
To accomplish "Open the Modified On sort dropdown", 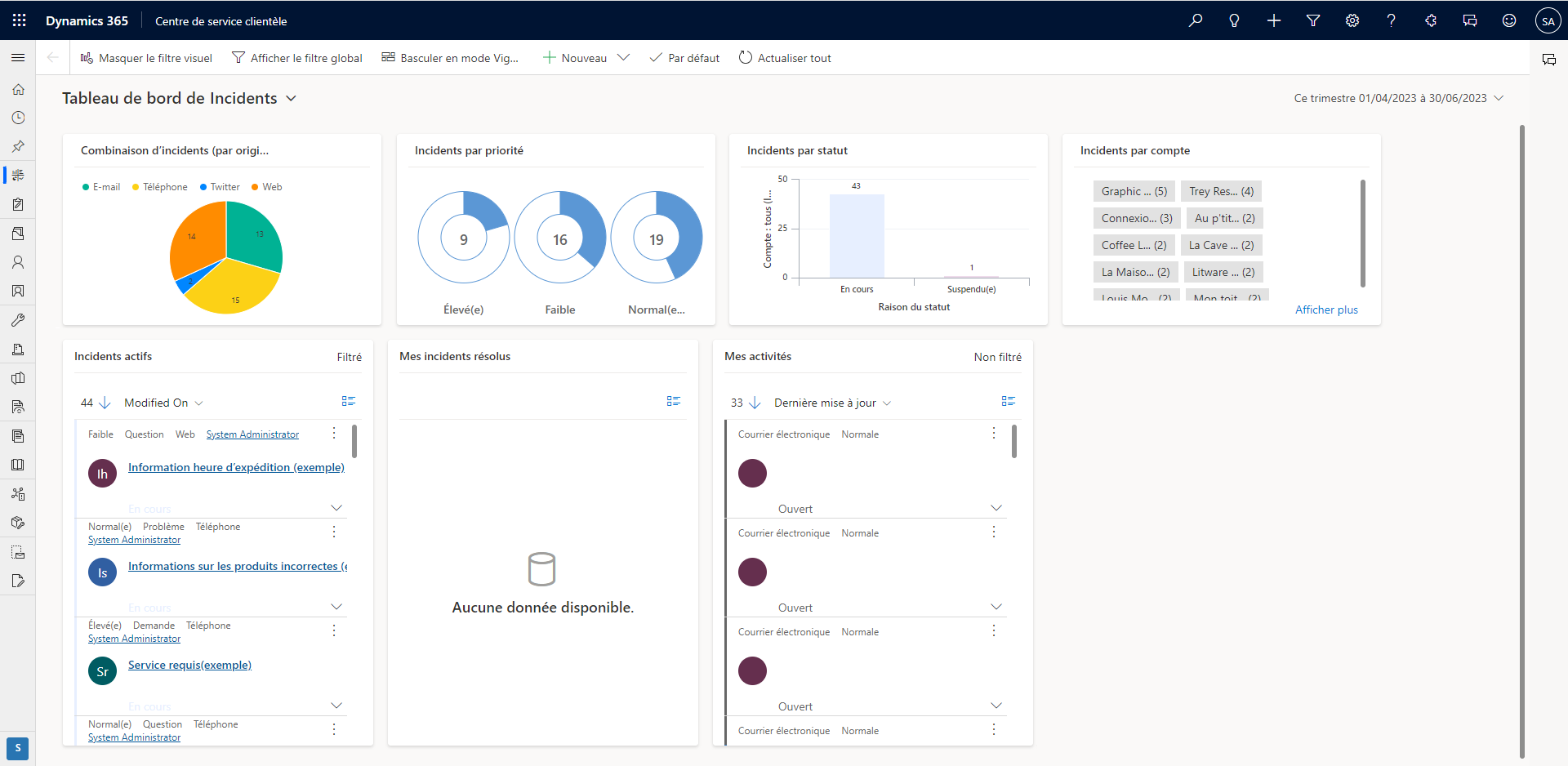I will click(163, 403).
